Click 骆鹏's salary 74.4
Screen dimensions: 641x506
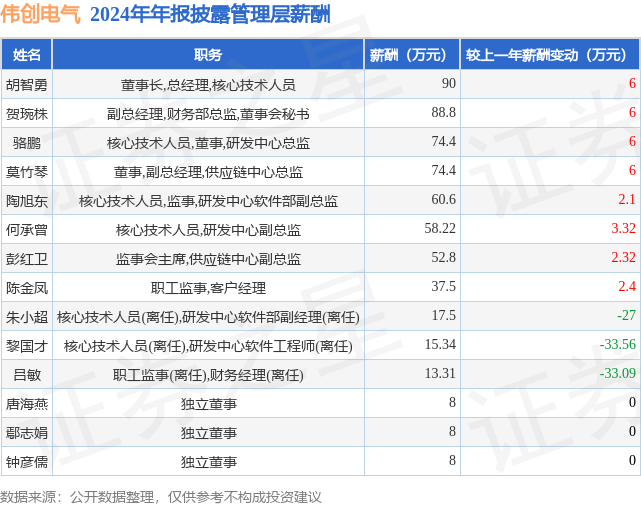444,141
